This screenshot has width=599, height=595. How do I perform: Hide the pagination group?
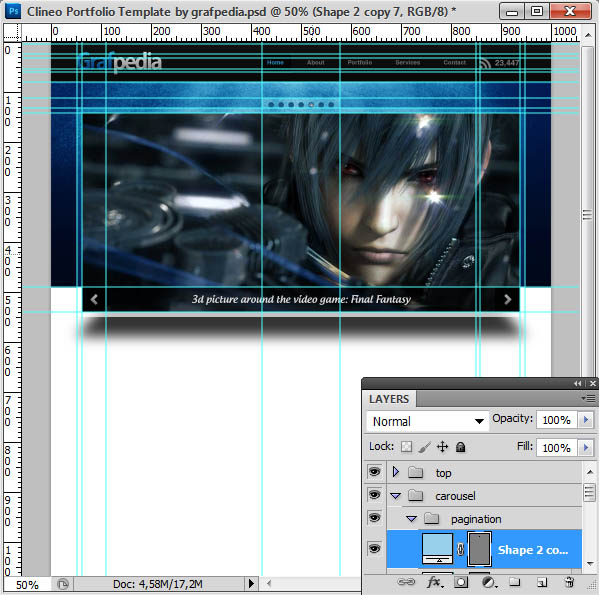pos(374,518)
